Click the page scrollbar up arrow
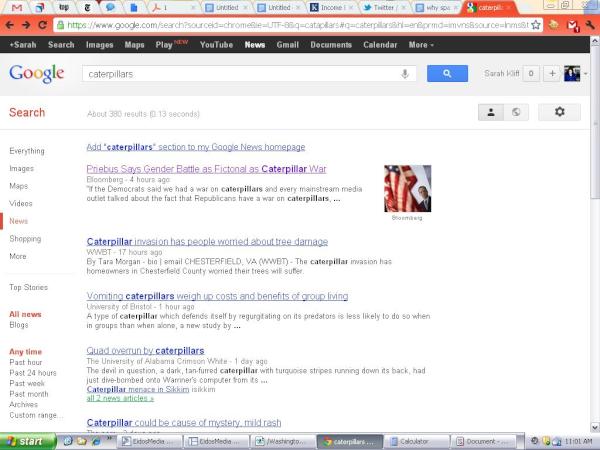600x450 pixels. tap(595, 41)
